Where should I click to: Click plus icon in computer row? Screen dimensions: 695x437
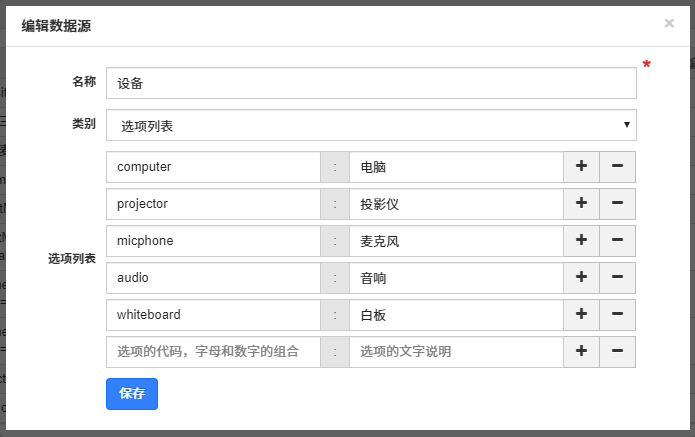[x=581, y=167]
